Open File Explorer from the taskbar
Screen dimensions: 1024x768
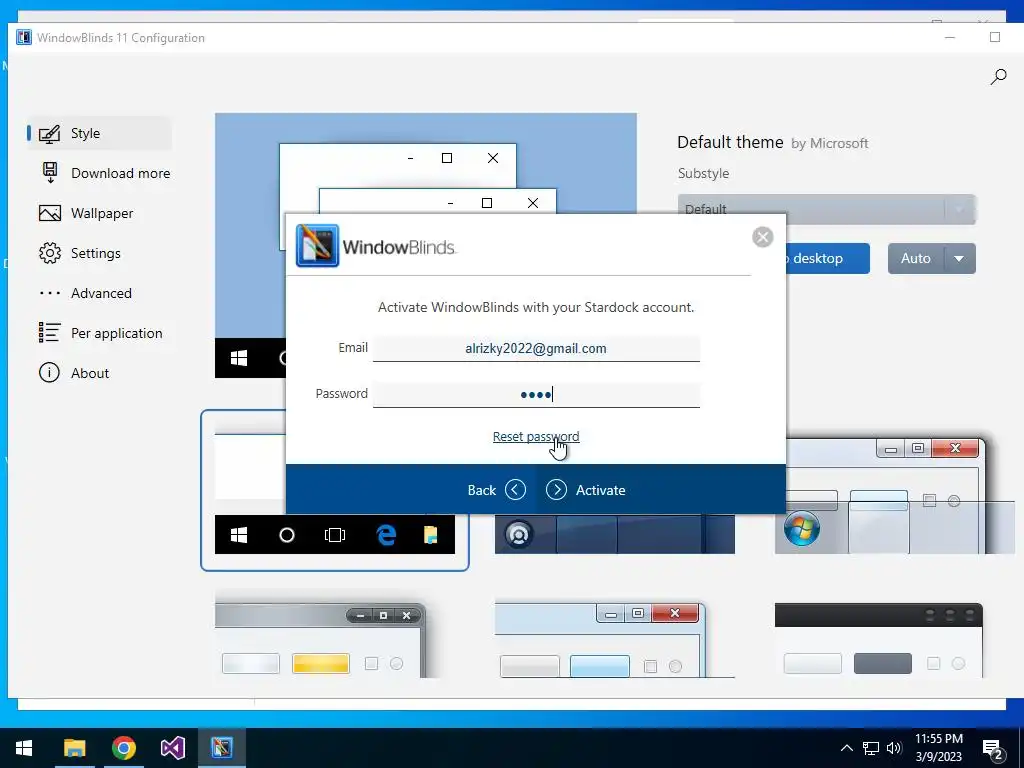pyautogui.click(x=74, y=748)
